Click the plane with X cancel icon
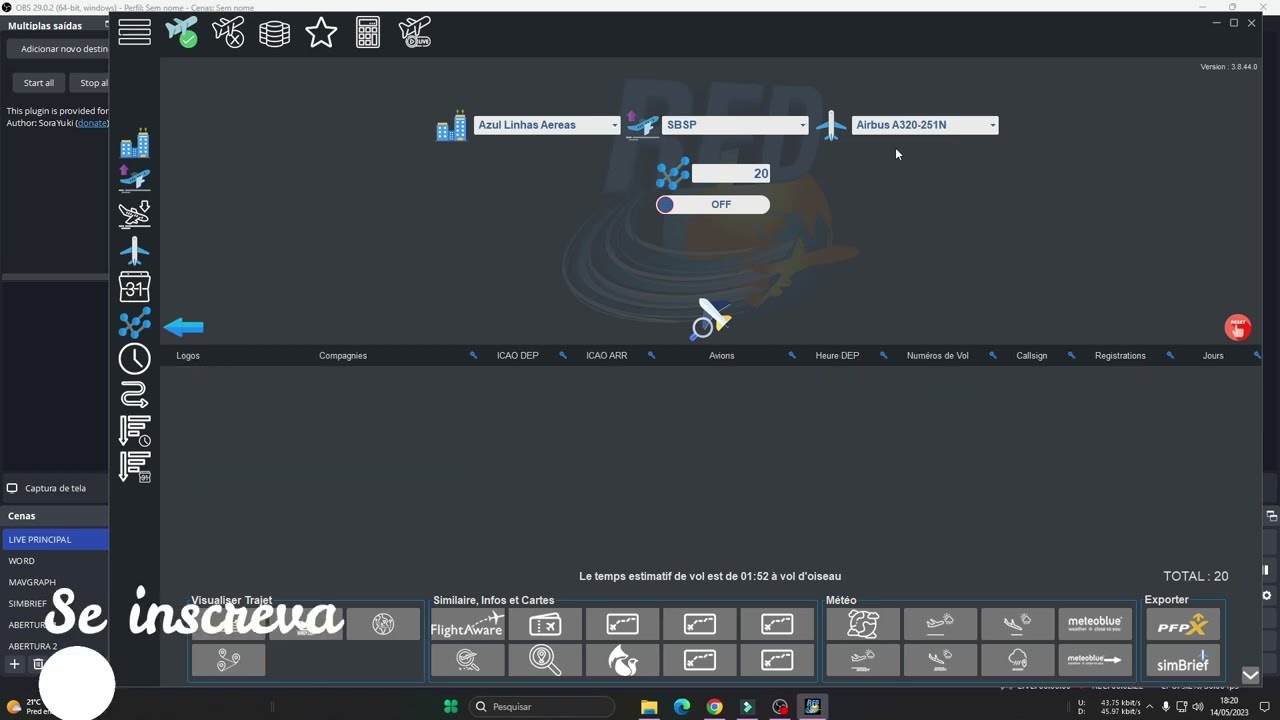 point(228,32)
